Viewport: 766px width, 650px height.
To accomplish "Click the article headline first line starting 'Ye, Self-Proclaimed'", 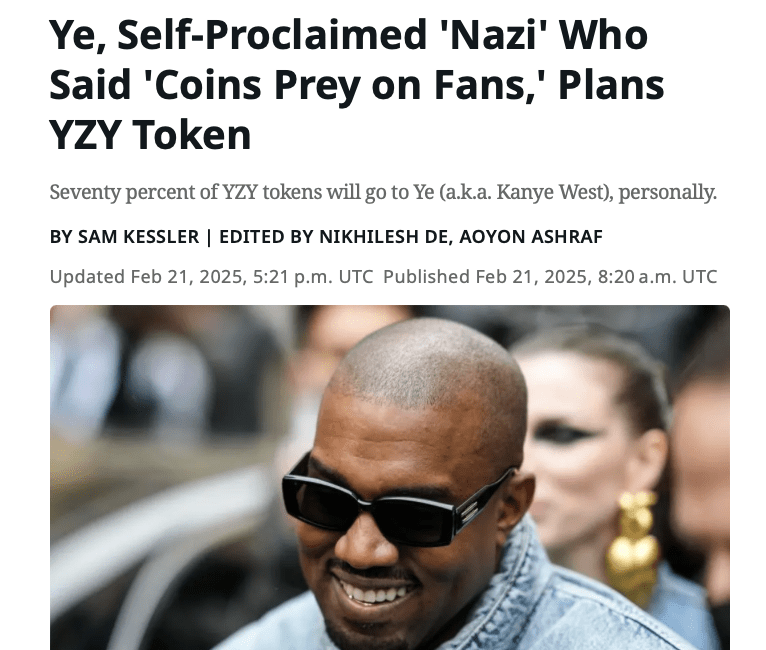I will click(348, 35).
